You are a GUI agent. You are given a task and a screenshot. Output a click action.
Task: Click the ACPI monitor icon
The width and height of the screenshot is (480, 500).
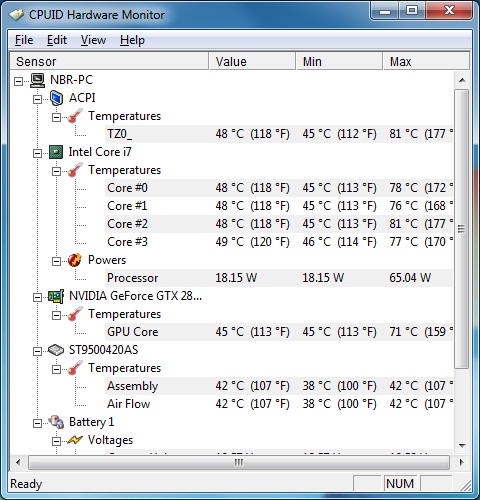pyautogui.click(x=56, y=98)
